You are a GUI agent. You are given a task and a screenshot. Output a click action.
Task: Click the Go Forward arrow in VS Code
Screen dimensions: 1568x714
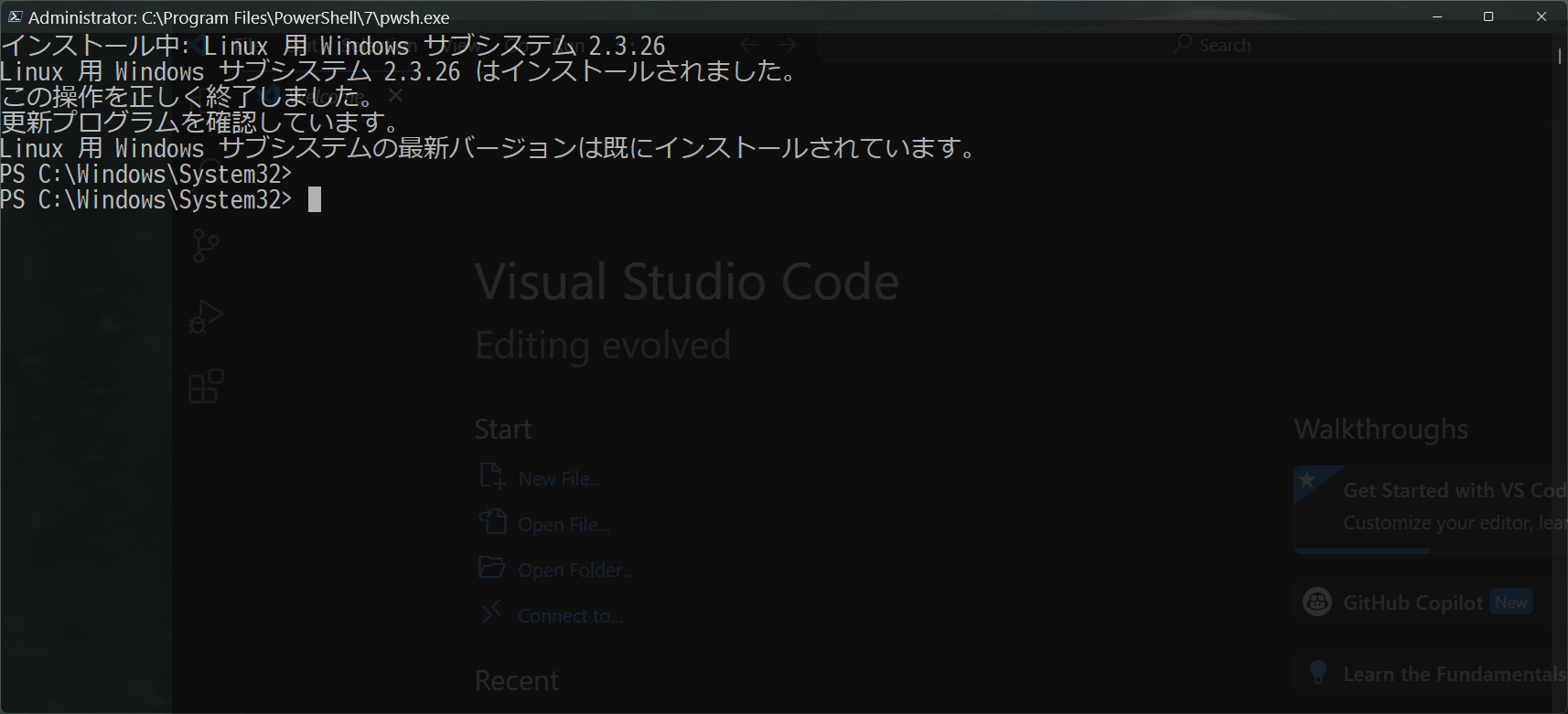point(787,45)
